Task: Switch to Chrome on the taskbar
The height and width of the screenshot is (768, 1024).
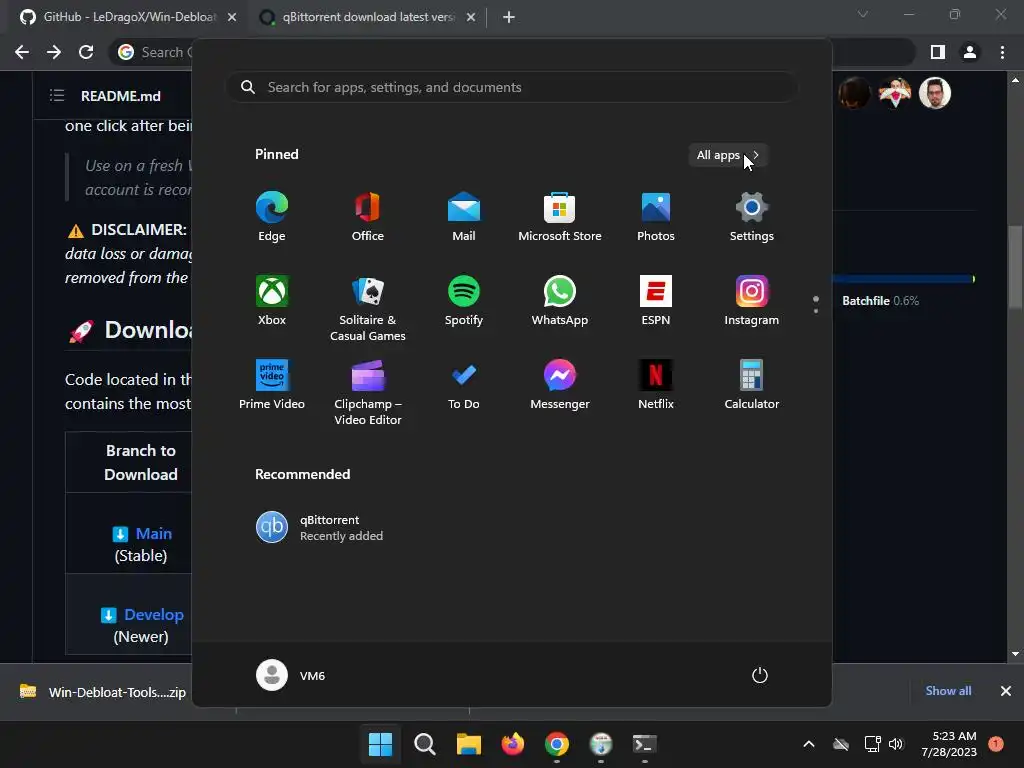Action: 556,744
